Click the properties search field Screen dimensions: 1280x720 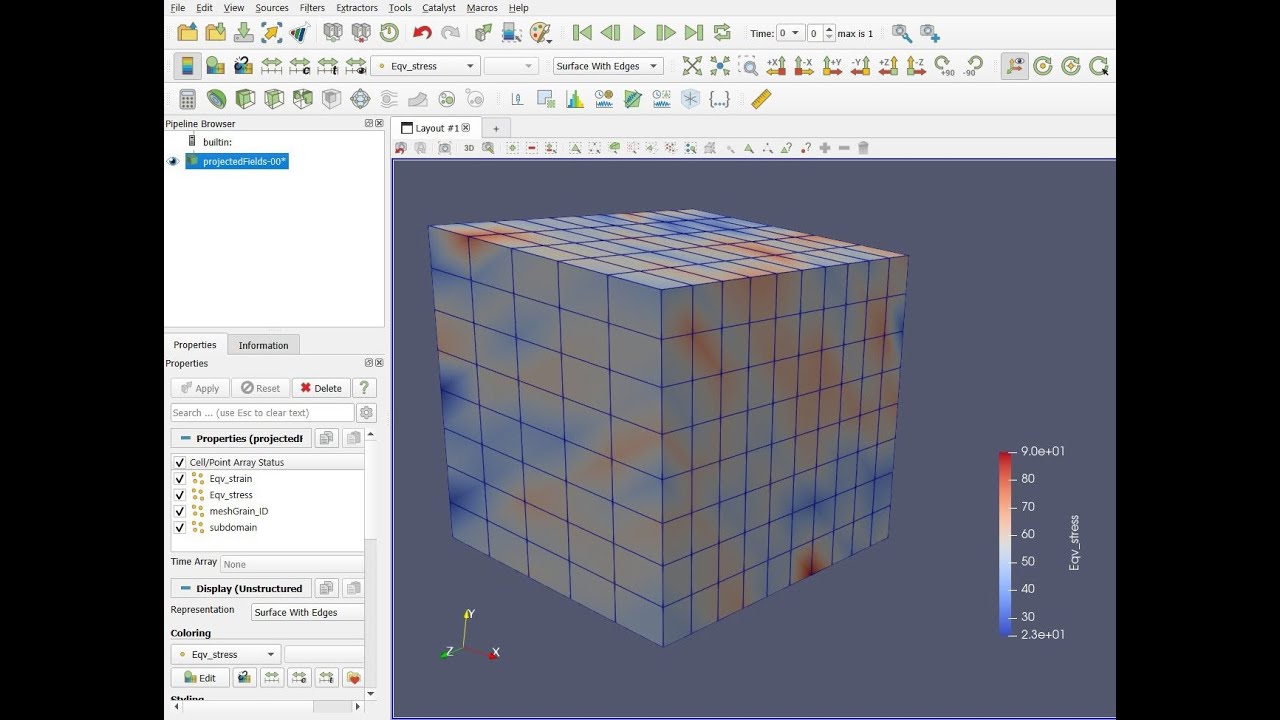pyautogui.click(x=262, y=412)
